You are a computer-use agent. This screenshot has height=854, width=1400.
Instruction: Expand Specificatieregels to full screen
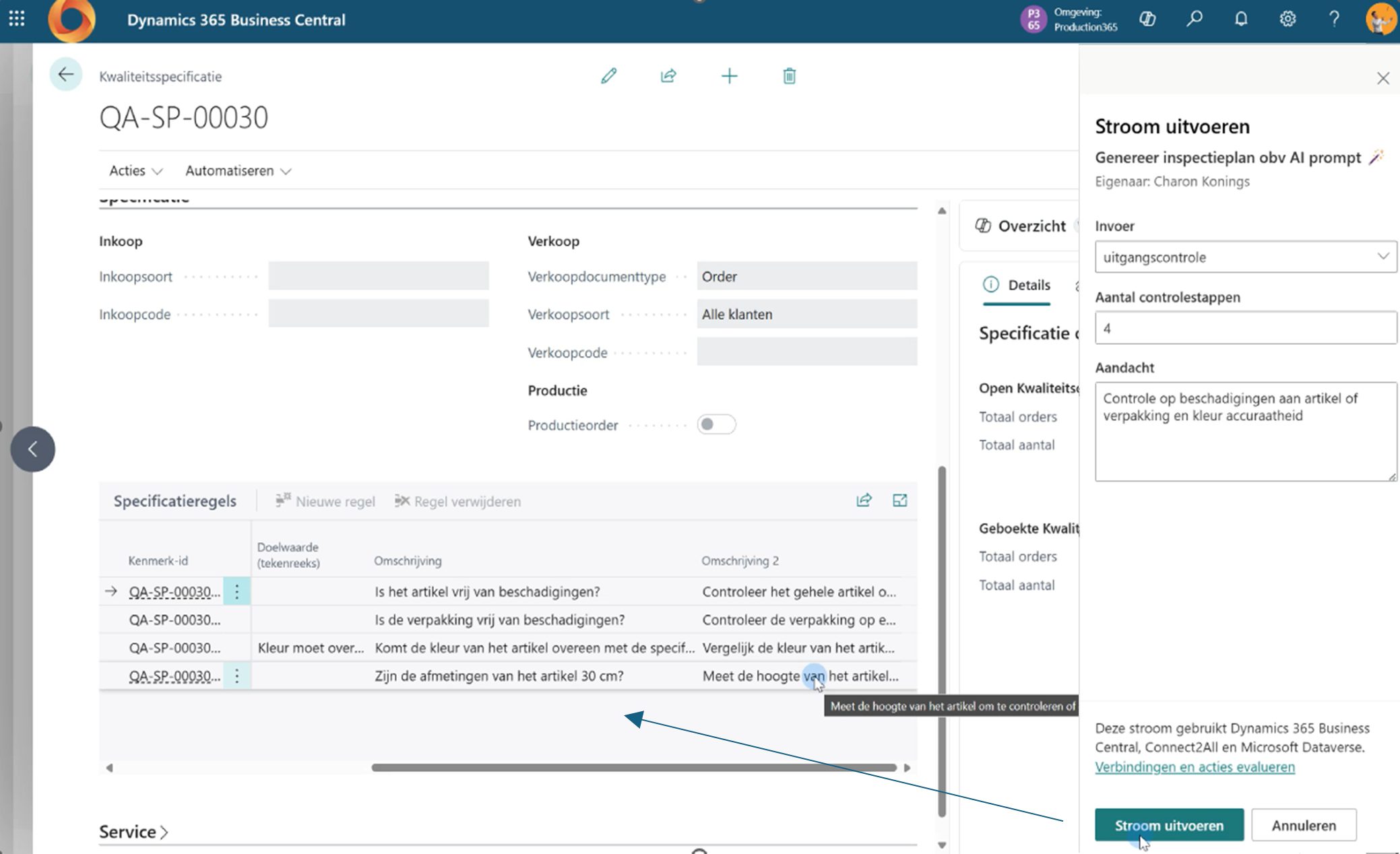click(x=899, y=500)
